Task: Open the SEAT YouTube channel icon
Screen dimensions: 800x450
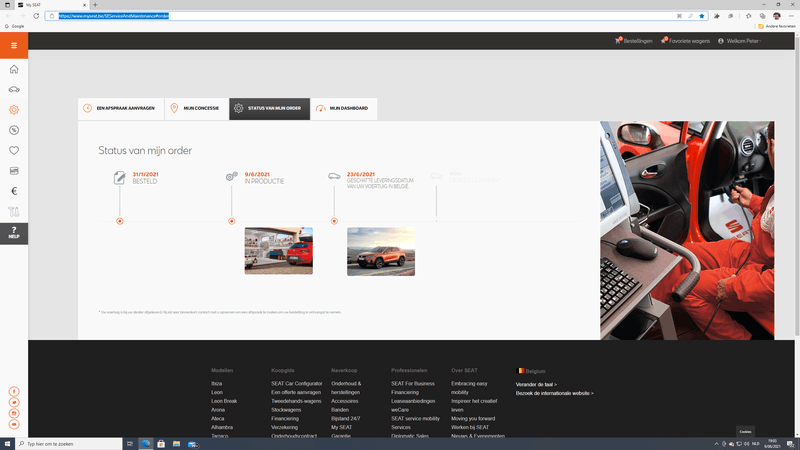Action: 14,424
